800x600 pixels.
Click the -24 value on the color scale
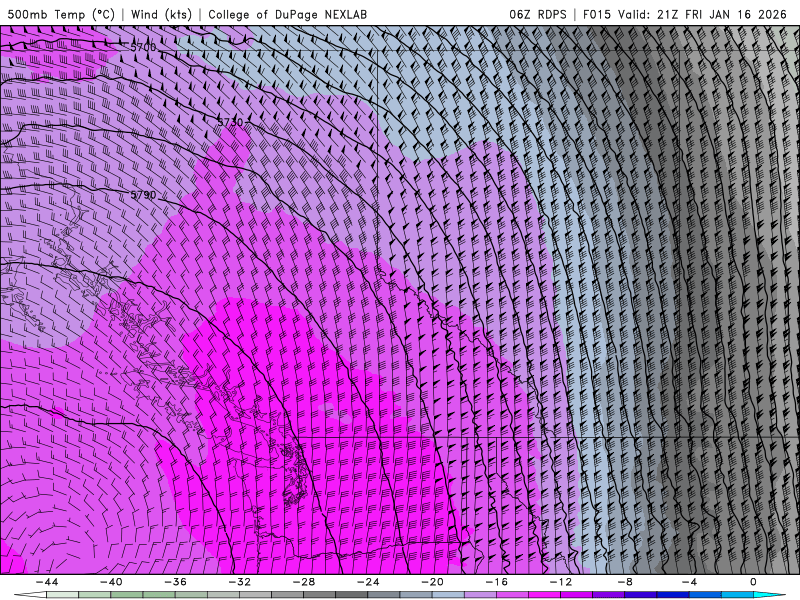pos(368,582)
